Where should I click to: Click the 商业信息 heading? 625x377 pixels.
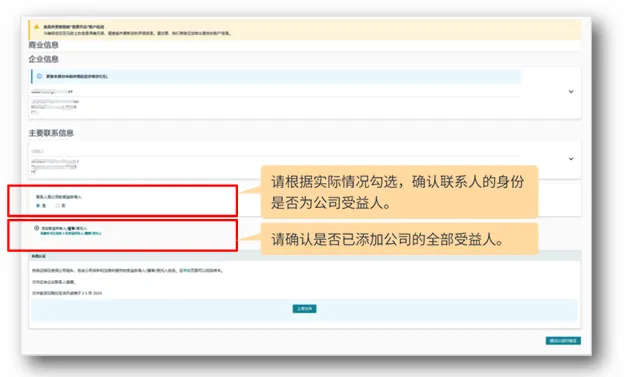(43, 45)
